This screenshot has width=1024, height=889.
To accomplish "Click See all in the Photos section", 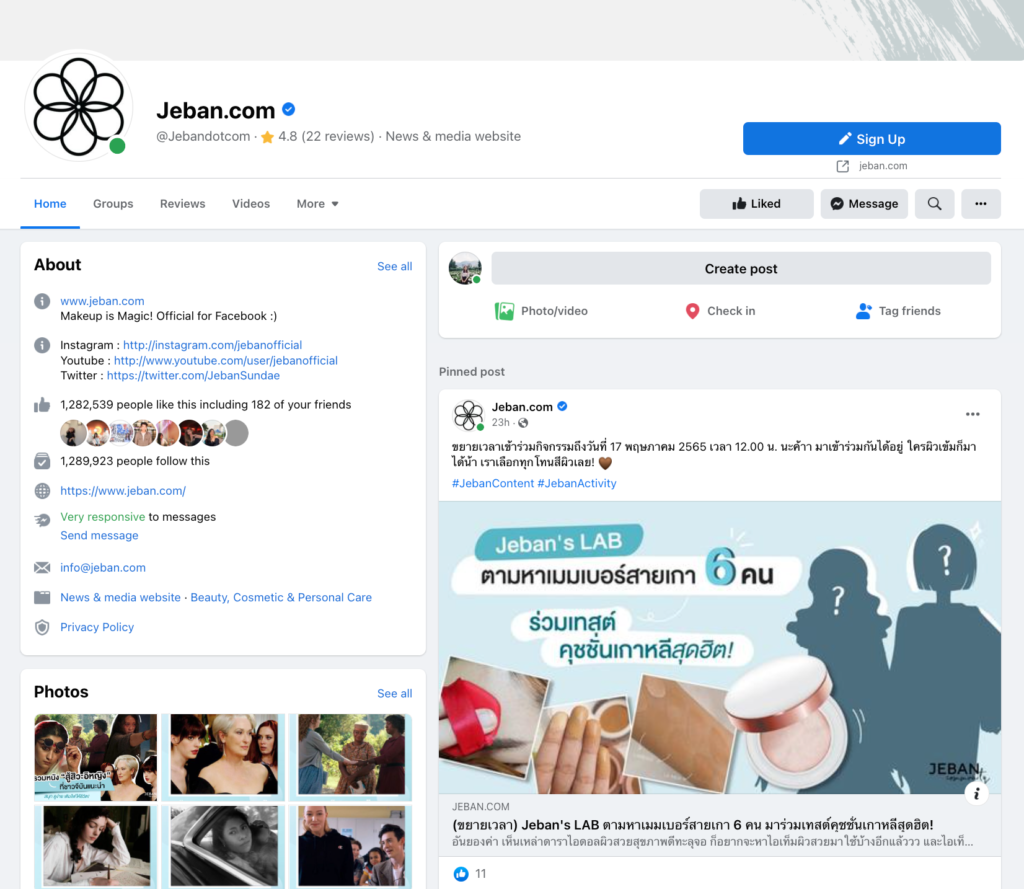I will 394,694.
